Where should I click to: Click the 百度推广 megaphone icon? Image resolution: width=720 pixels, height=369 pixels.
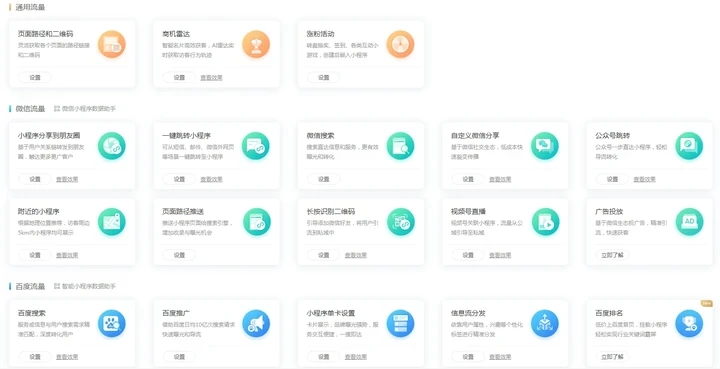tap(256, 324)
